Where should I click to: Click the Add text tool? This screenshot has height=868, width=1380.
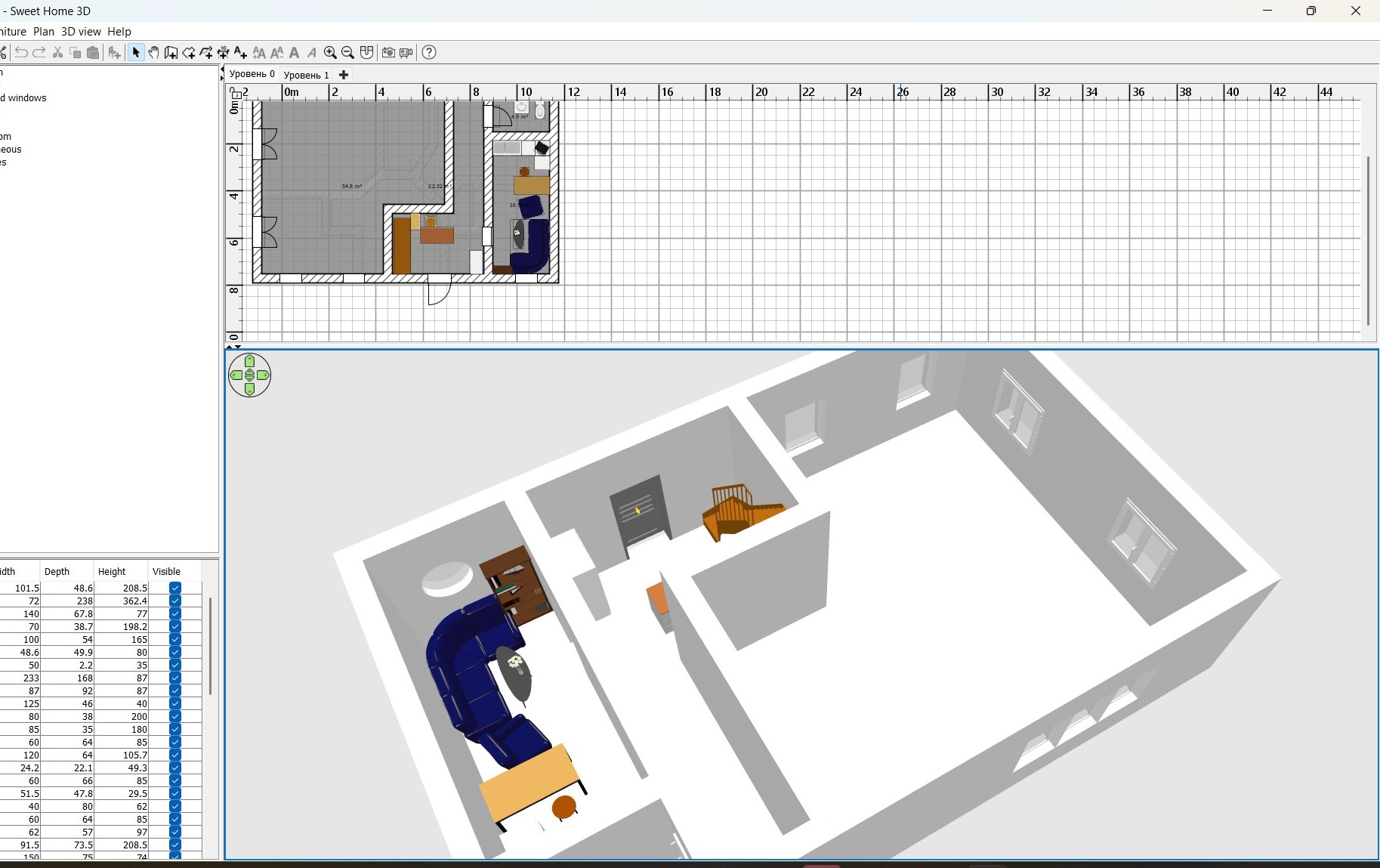coord(241,52)
